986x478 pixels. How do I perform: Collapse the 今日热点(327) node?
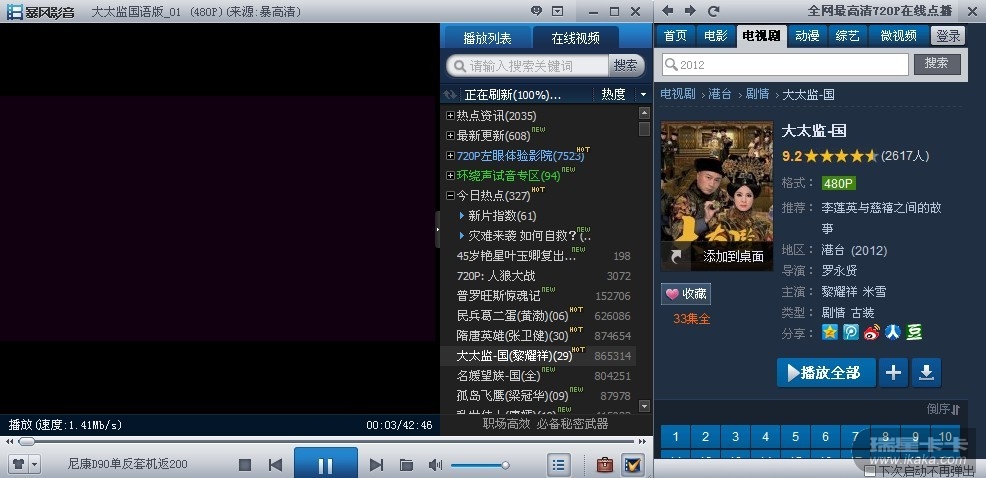point(450,196)
